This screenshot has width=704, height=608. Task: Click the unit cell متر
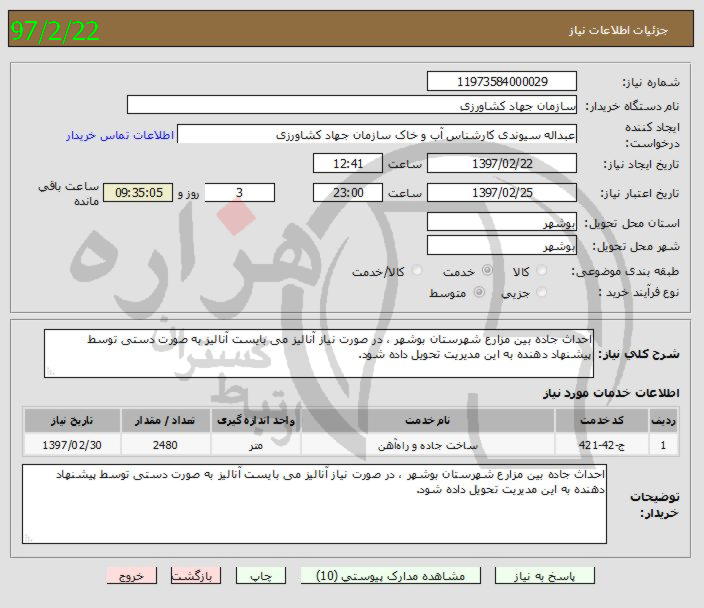(256, 445)
